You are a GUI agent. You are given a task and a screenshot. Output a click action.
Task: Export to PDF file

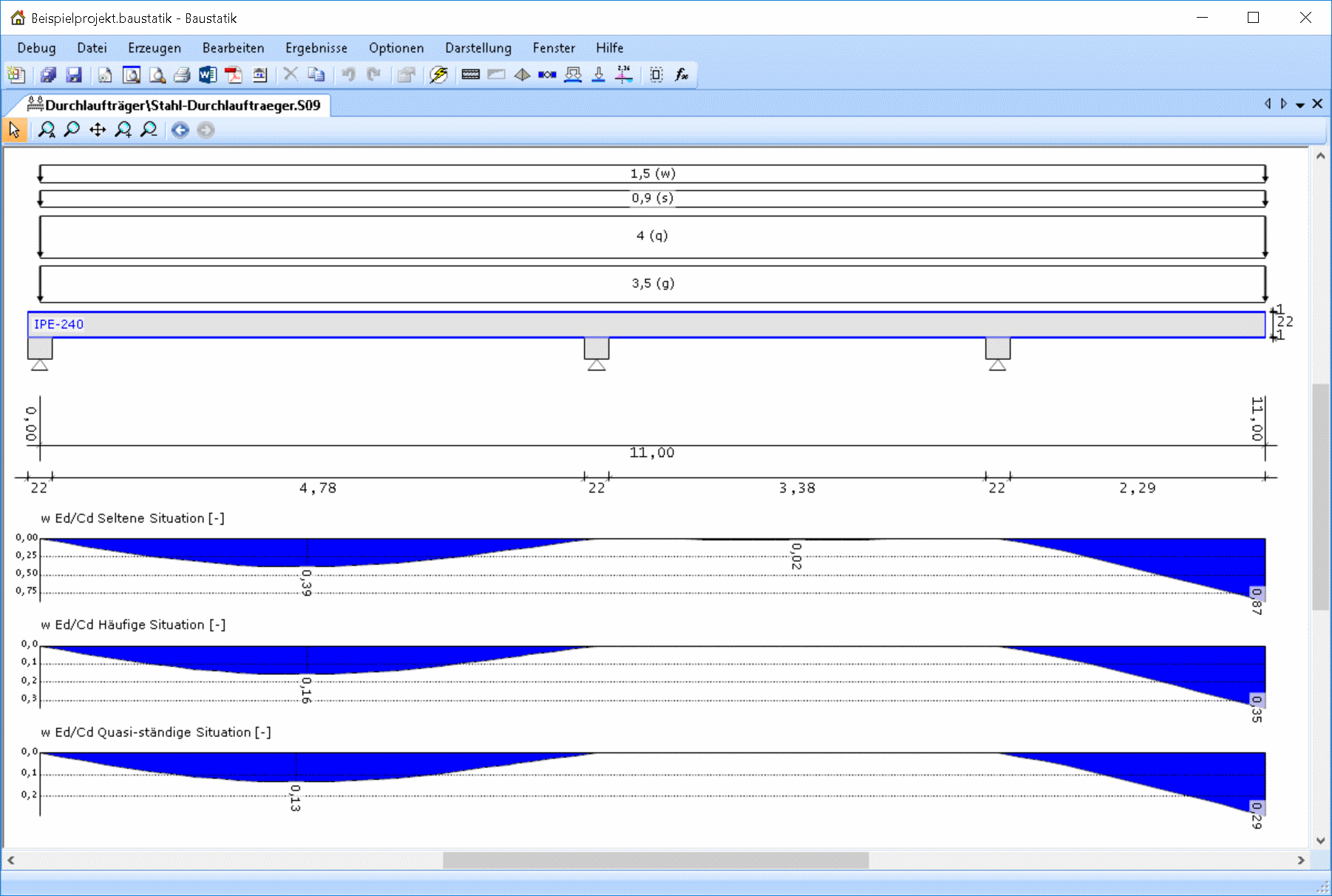tap(234, 75)
